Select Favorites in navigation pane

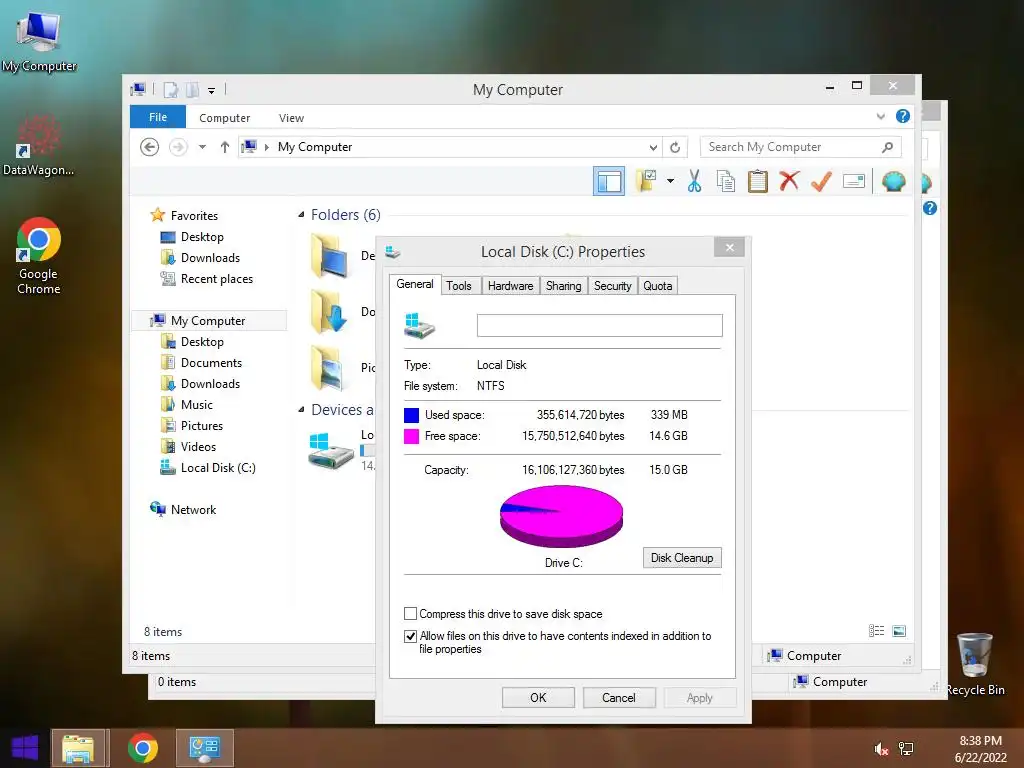[194, 216]
